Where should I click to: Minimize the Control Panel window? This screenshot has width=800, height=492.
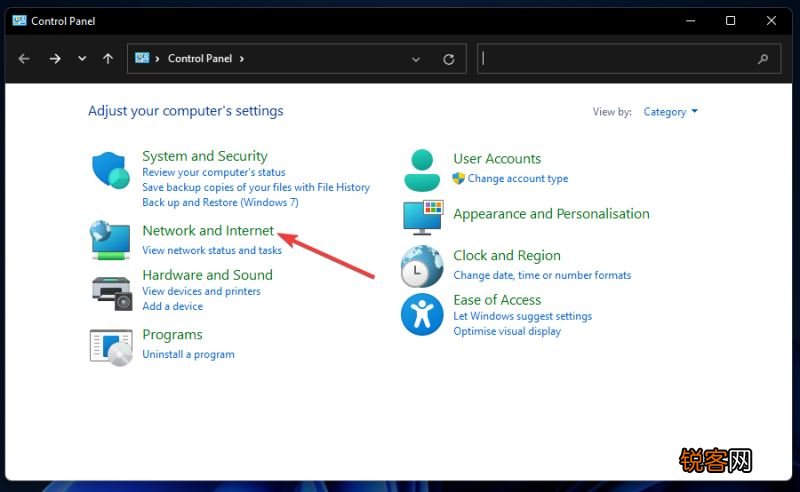690,21
